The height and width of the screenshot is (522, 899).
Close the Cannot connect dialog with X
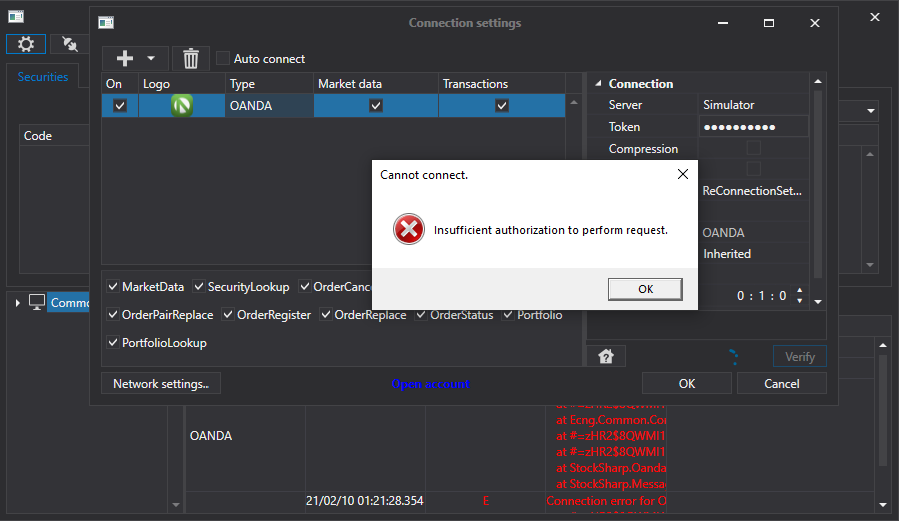[682, 175]
